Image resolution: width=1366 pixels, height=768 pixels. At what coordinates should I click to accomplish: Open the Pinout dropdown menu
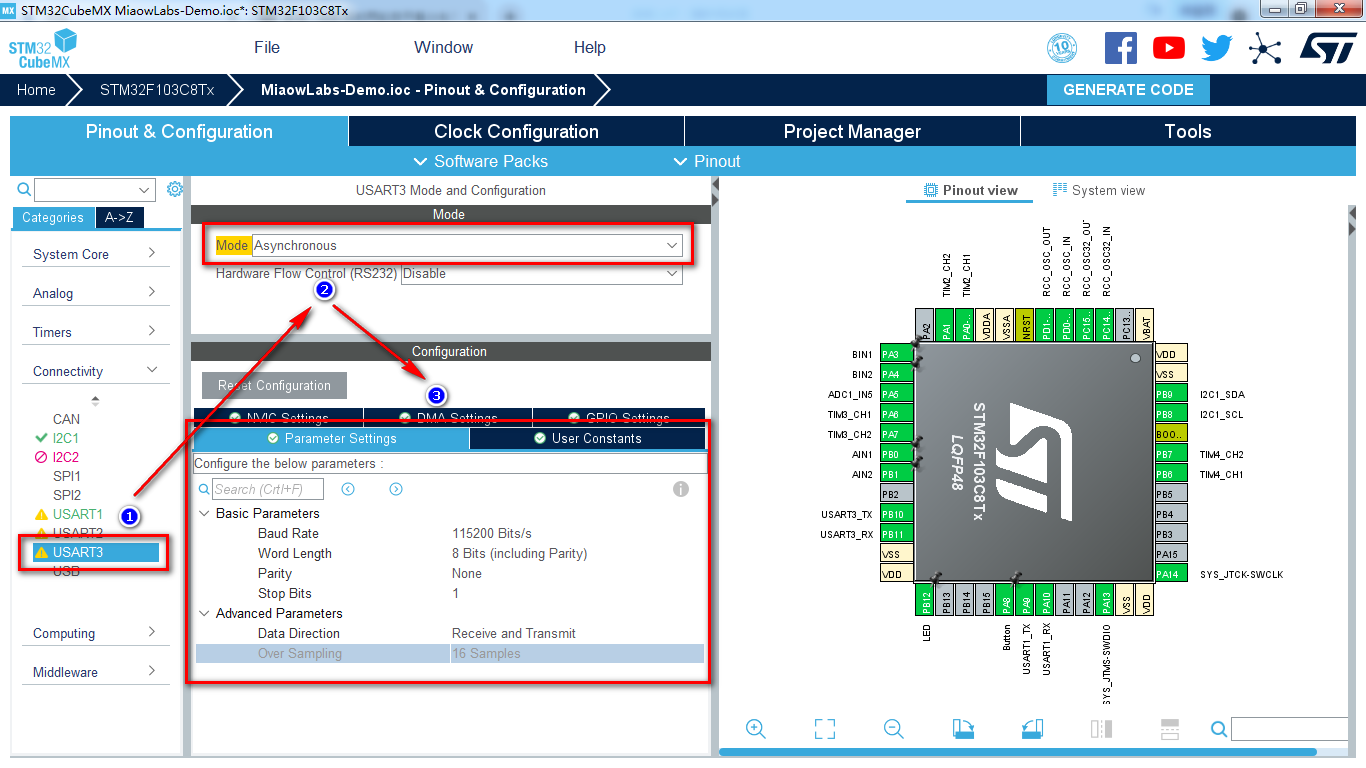pyautogui.click(x=707, y=161)
